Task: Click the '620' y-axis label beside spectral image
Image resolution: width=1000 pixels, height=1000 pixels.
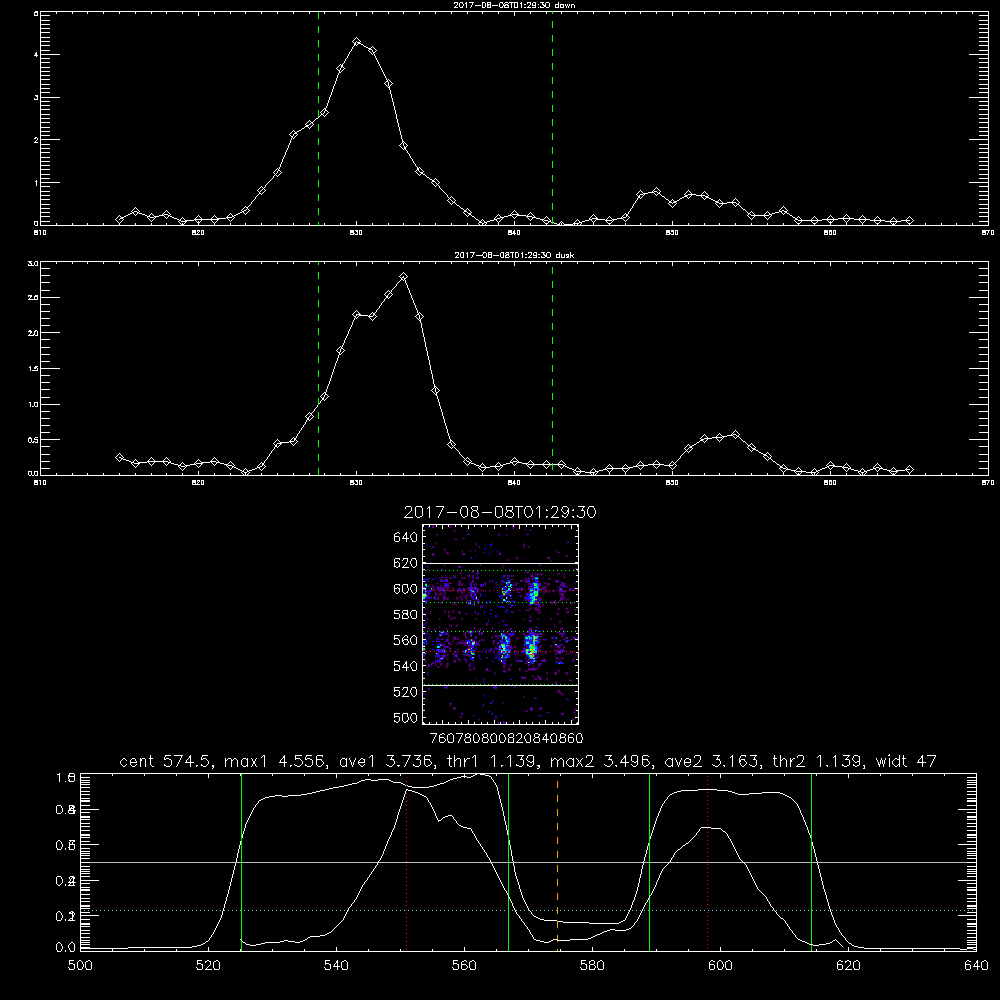Action: 406,563
